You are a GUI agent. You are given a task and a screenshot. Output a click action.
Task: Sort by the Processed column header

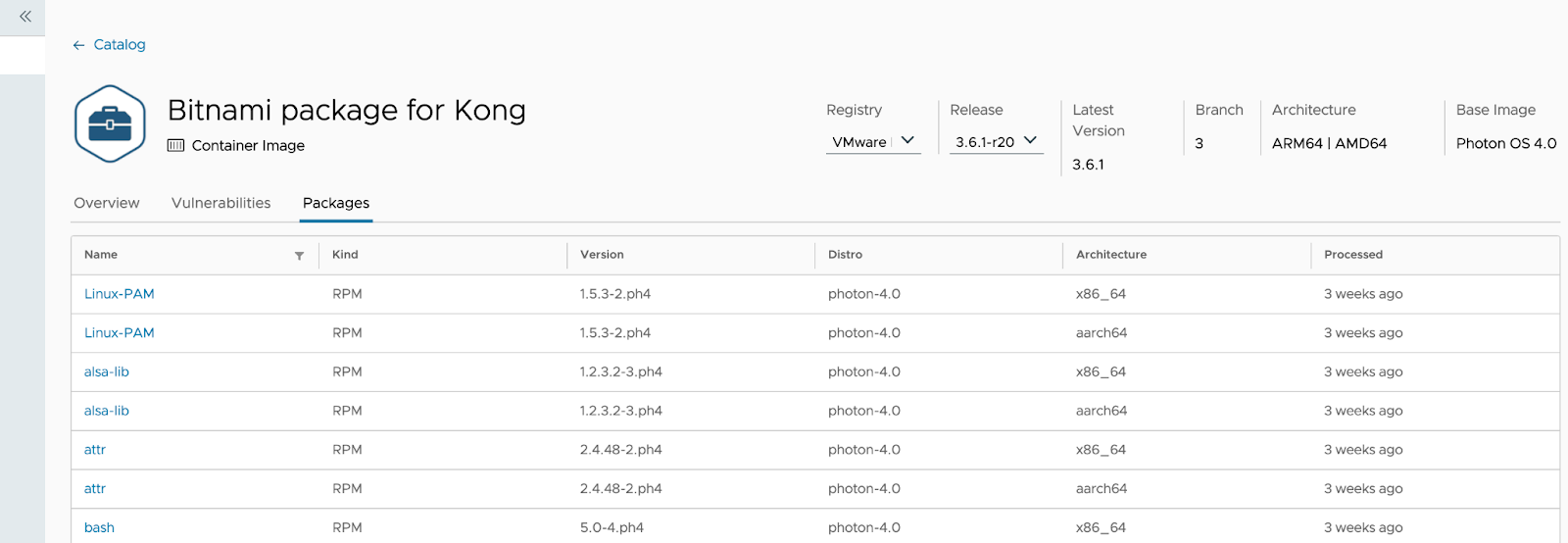point(1353,254)
